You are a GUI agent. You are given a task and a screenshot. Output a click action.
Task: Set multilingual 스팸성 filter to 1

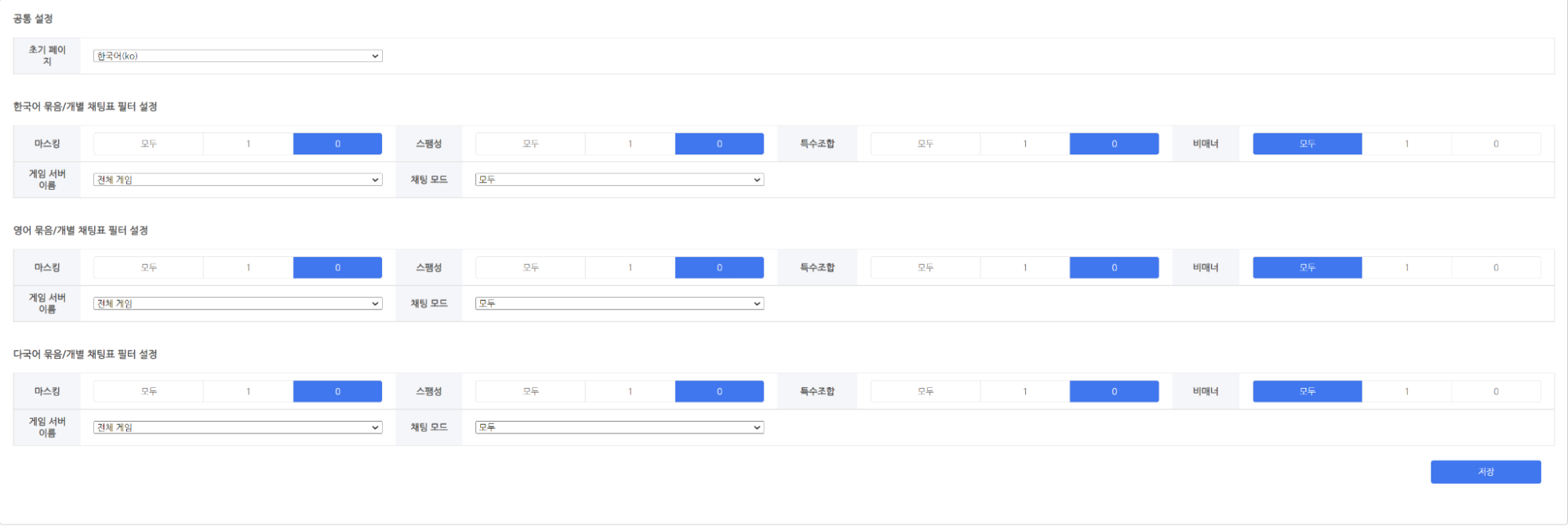(630, 391)
